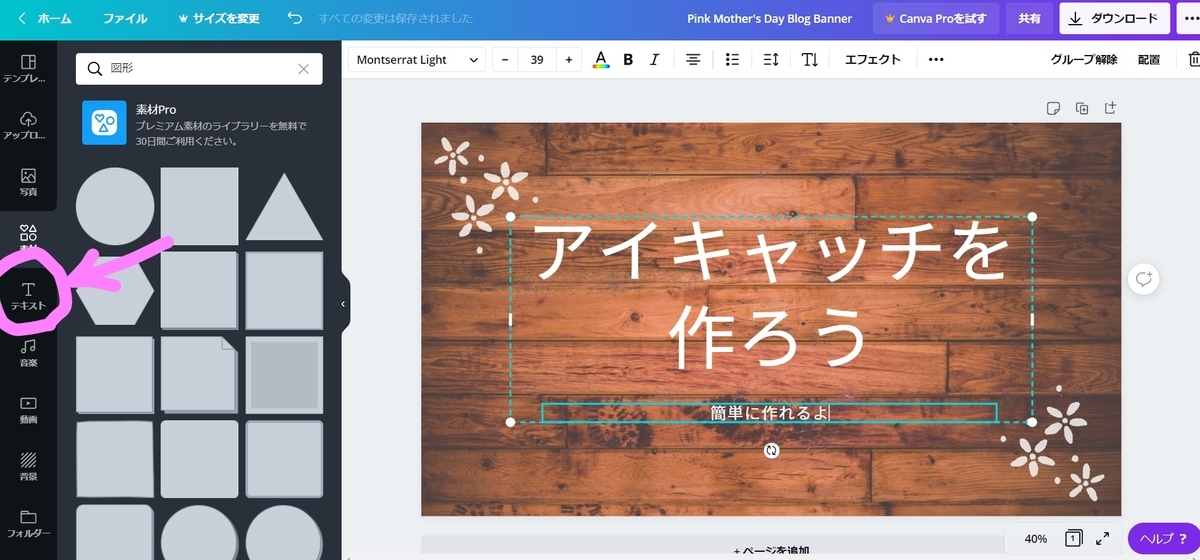Add a comment with speech bubble icon
Screen dimensions: 1200x560
tap(1143, 279)
